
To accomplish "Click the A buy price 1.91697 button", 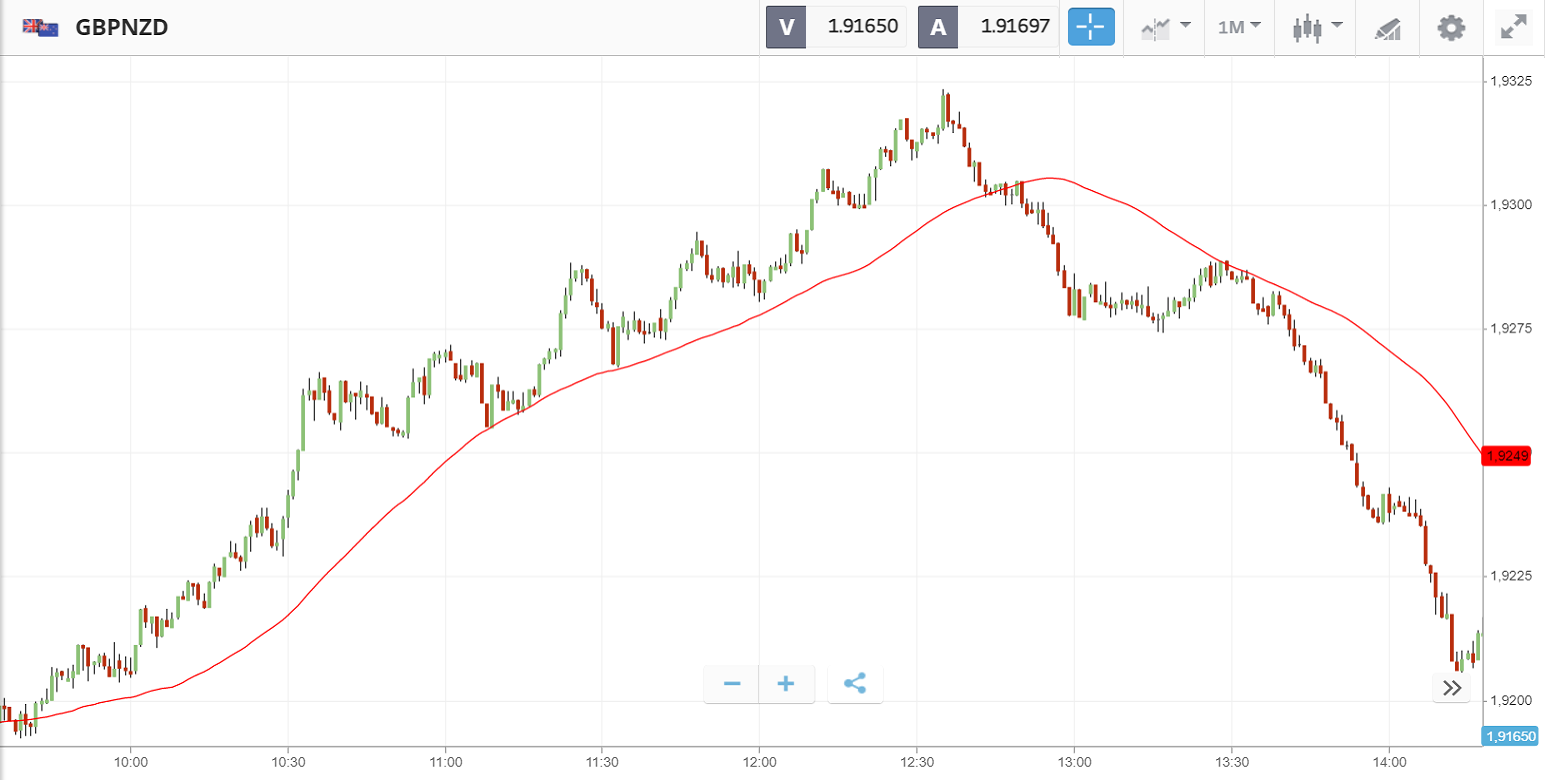I will point(988,27).
